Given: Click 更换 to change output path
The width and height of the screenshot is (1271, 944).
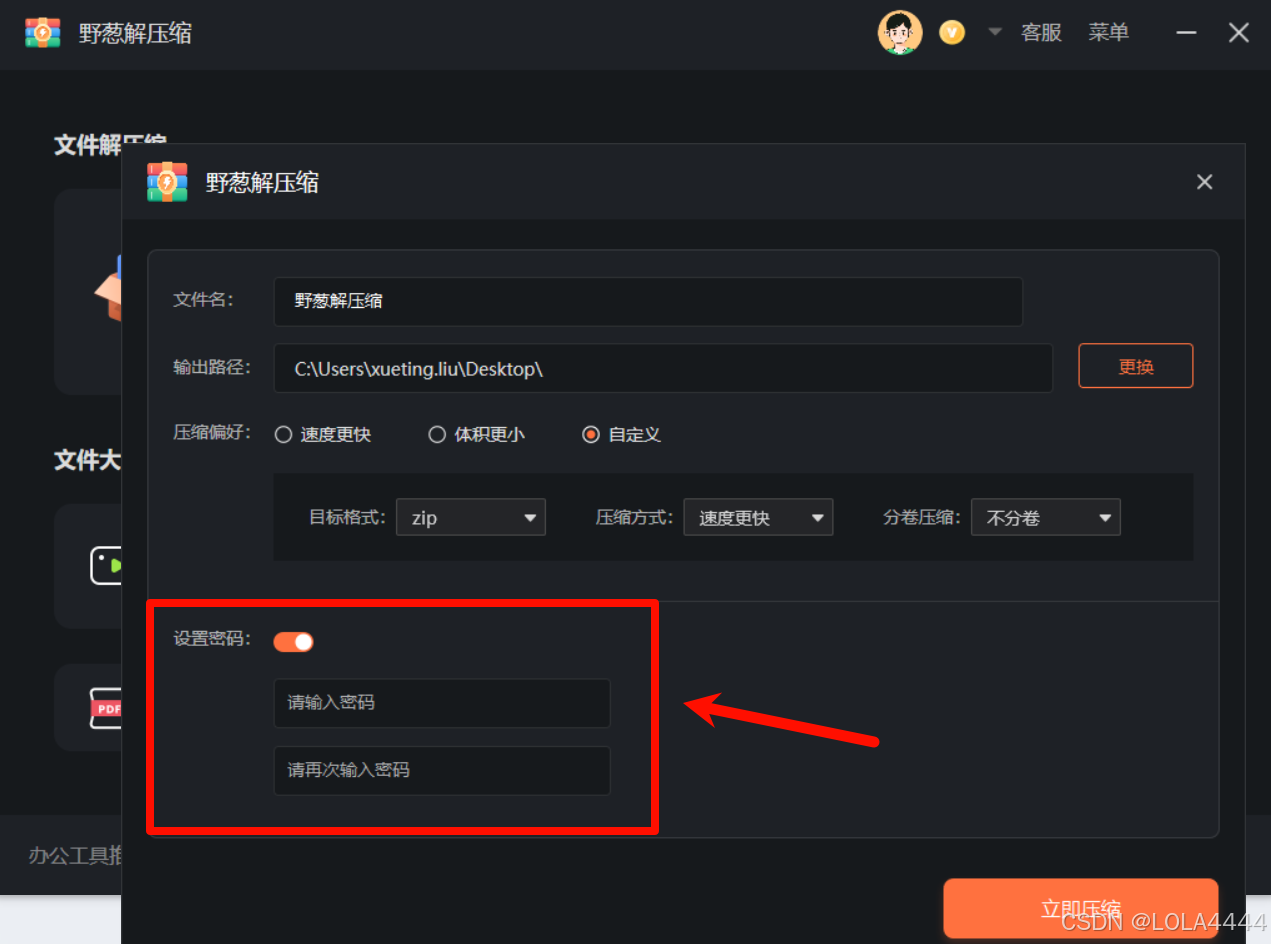Looking at the screenshot, I should point(1136,366).
